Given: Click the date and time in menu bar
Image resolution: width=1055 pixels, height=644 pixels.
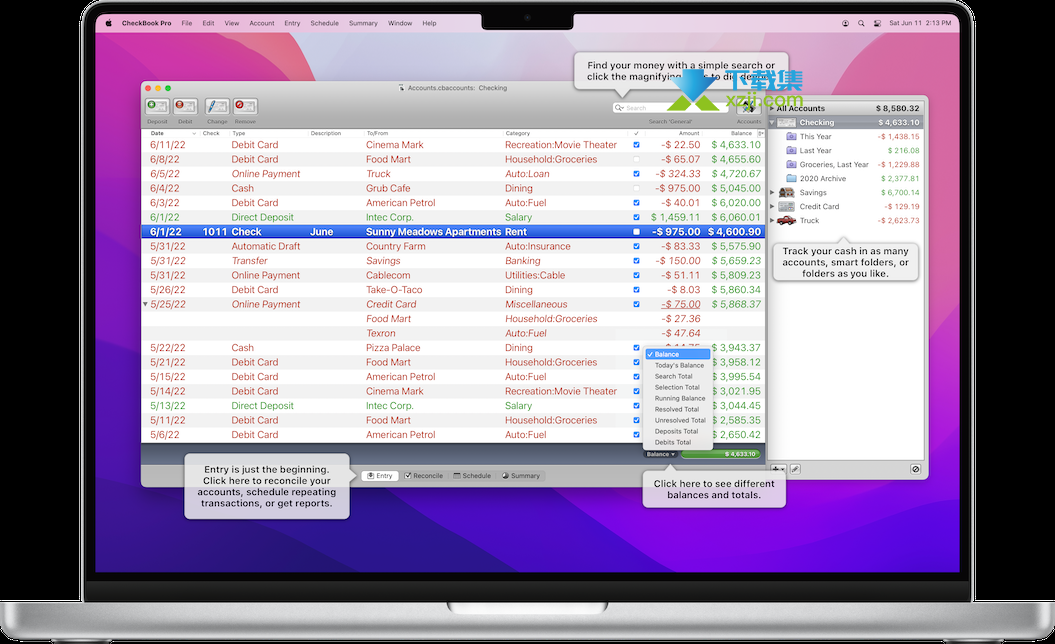Looking at the screenshot, I should click(920, 23).
